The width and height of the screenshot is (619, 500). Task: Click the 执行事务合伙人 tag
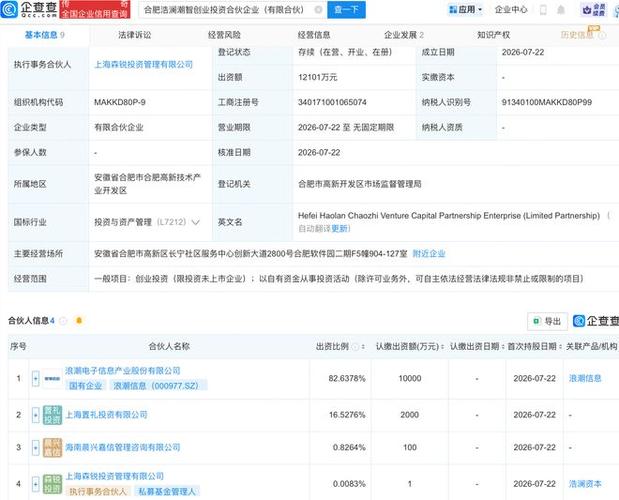click(x=98, y=492)
